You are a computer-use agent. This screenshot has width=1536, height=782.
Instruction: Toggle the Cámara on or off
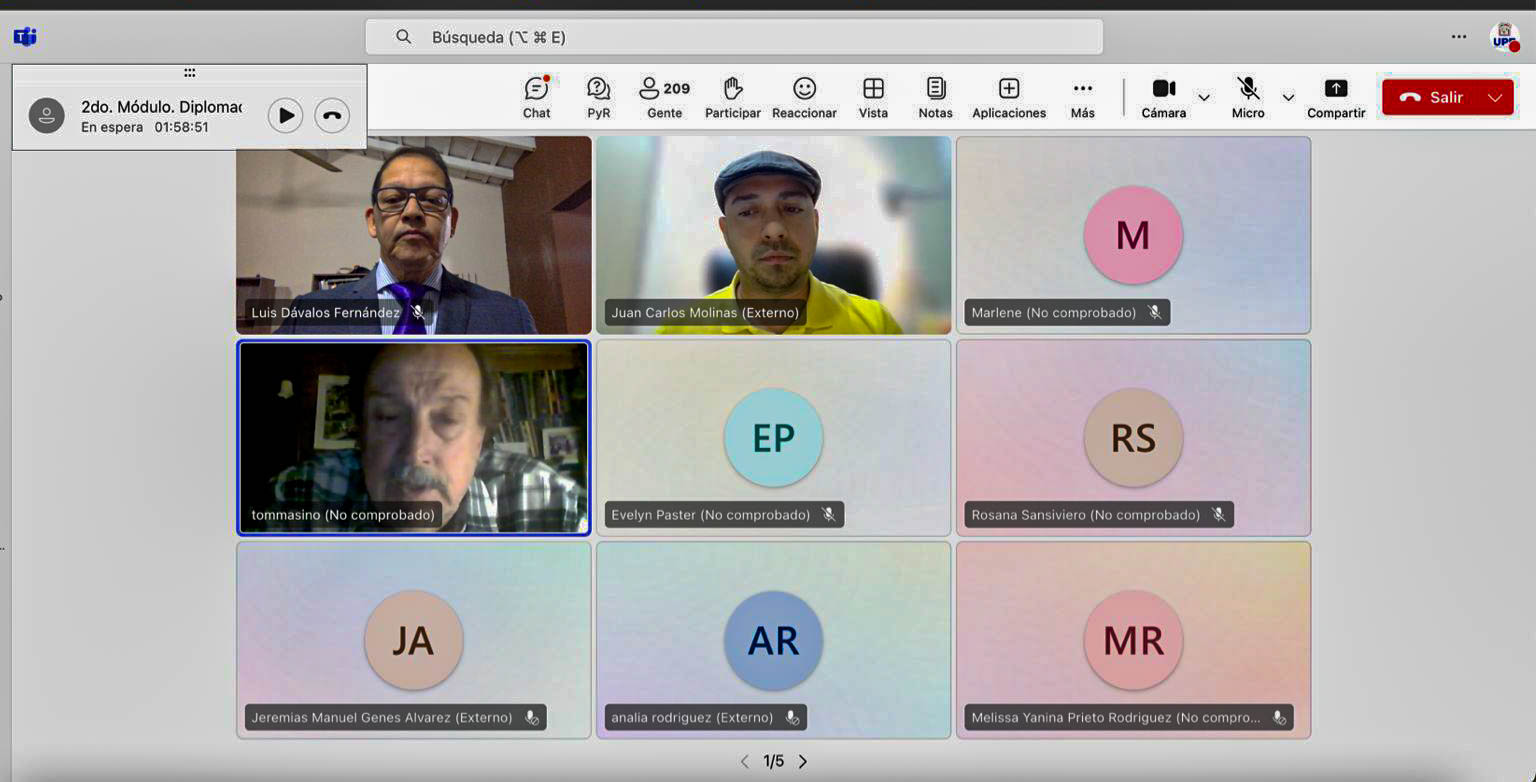pyautogui.click(x=1164, y=97)
